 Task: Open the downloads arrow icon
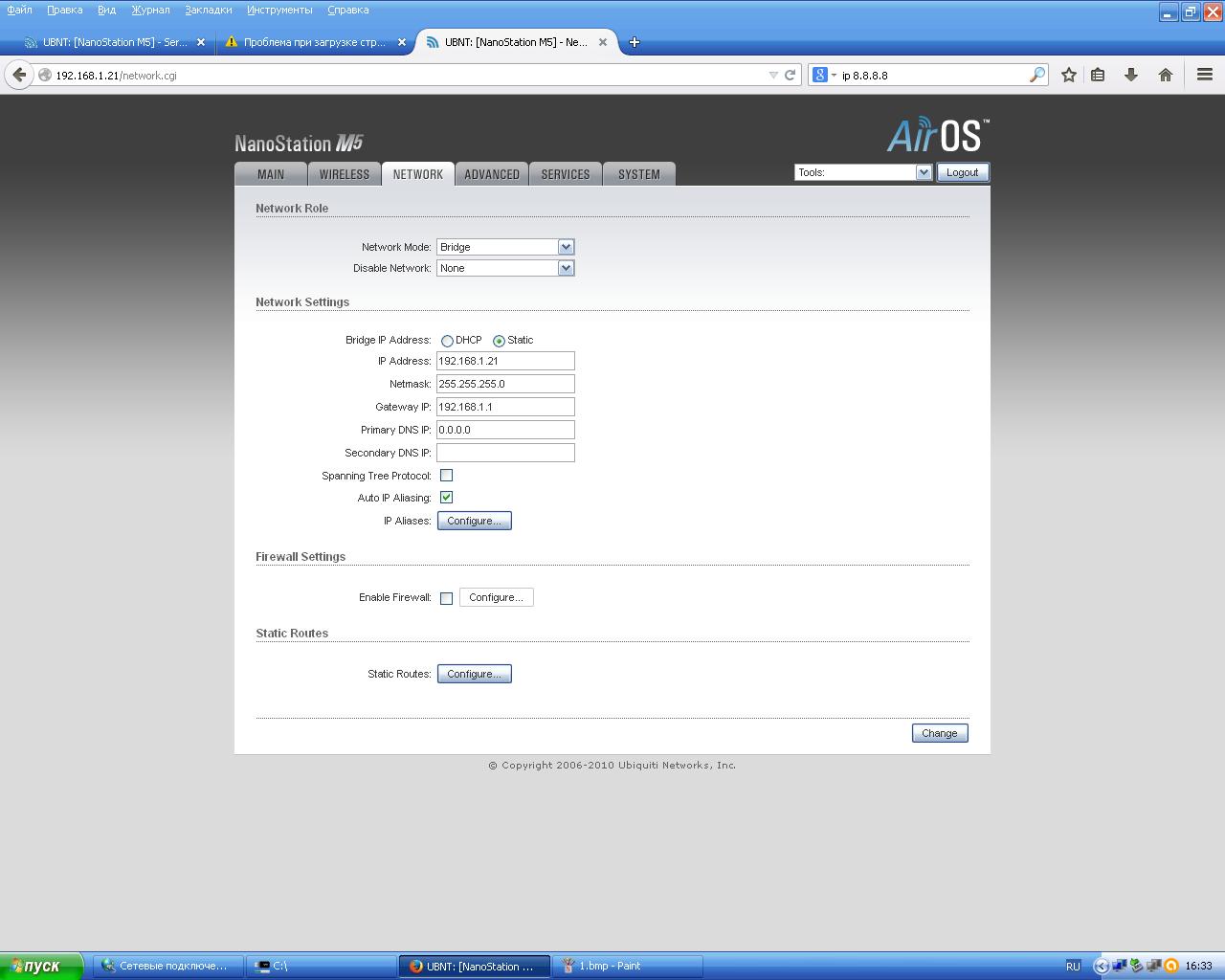coord(1131,75)
